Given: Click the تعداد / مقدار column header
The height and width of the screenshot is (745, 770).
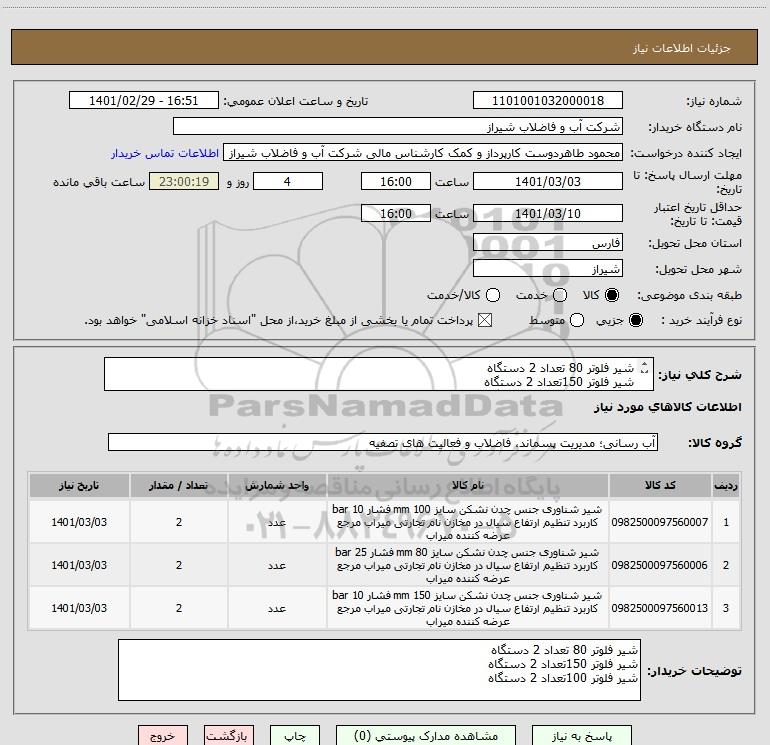Looking at the screenshot, I should (179, 485).
